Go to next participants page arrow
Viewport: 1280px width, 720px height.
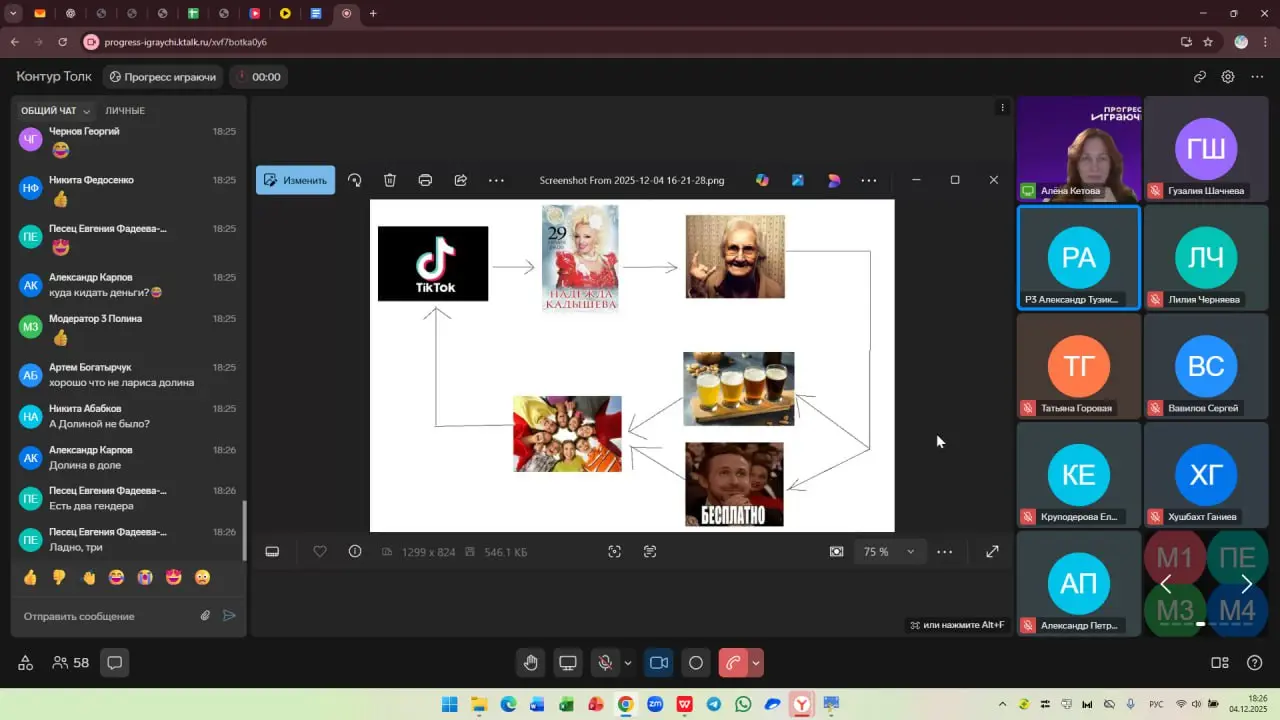tap(1246, 584)
